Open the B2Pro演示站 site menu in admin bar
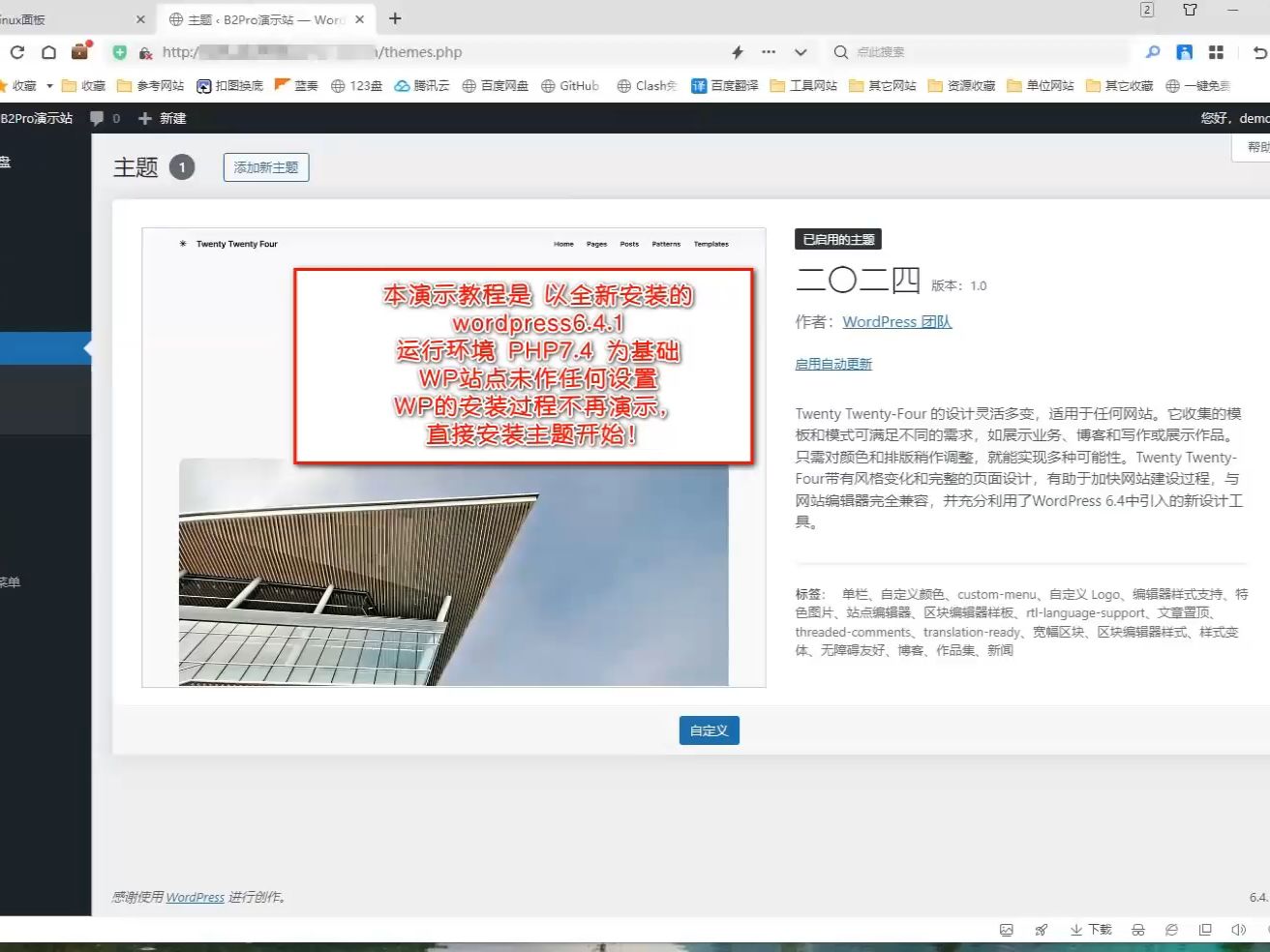Image resolution: width=1270 pixels, height=952 pixels. 37,118
